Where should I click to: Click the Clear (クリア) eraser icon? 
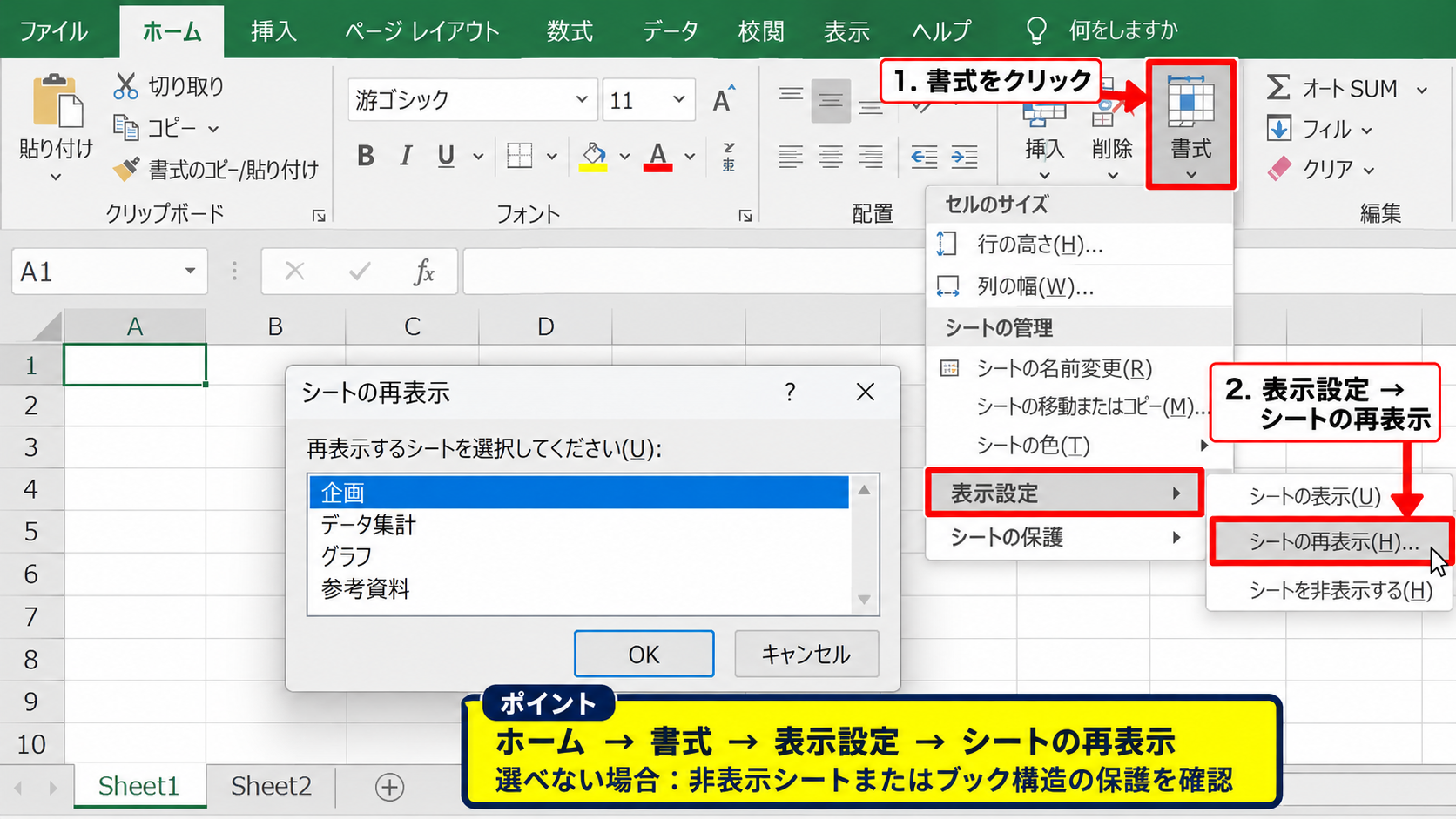click(1279, 168)
